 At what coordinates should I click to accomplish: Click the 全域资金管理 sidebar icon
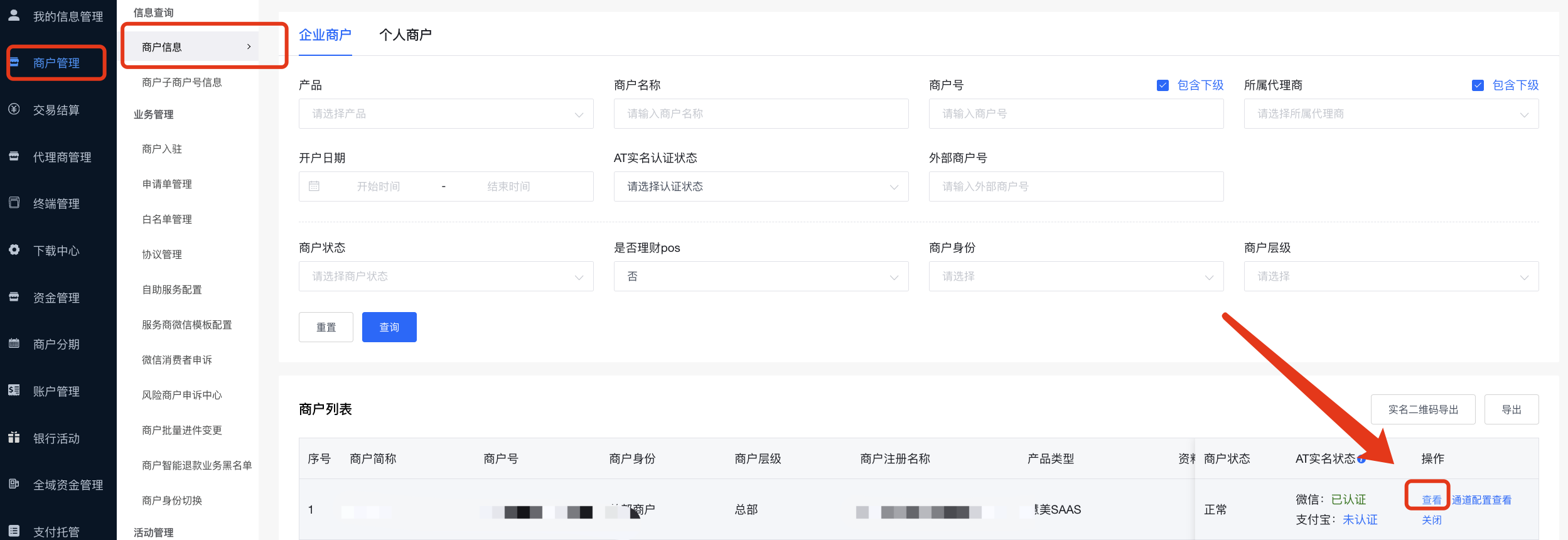14,484
